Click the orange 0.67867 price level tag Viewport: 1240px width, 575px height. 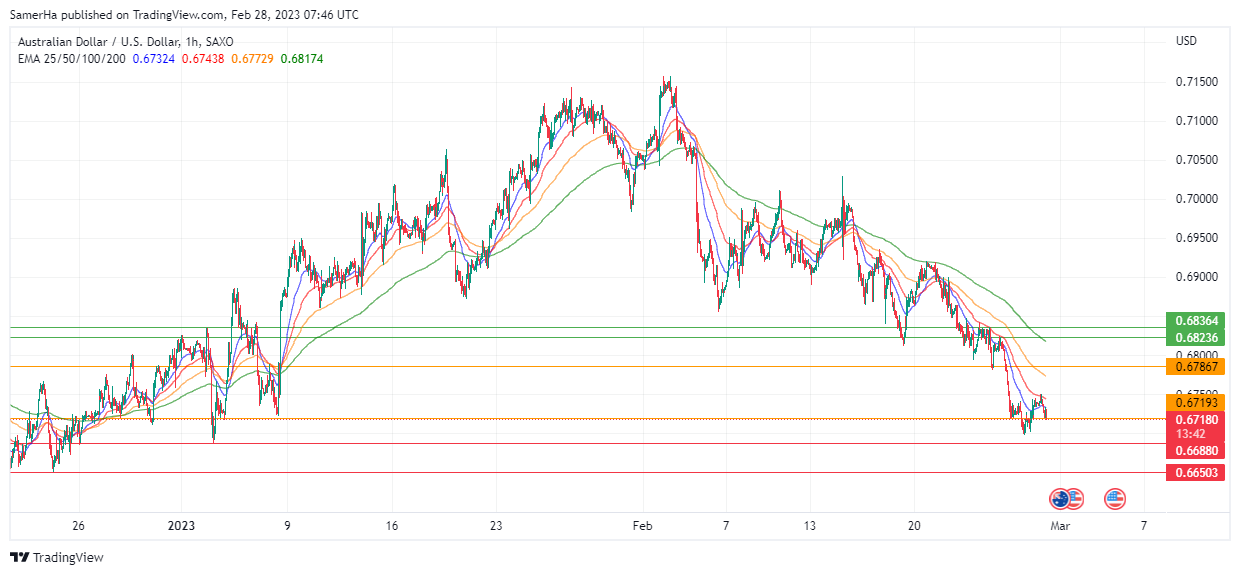point(1195,367)
